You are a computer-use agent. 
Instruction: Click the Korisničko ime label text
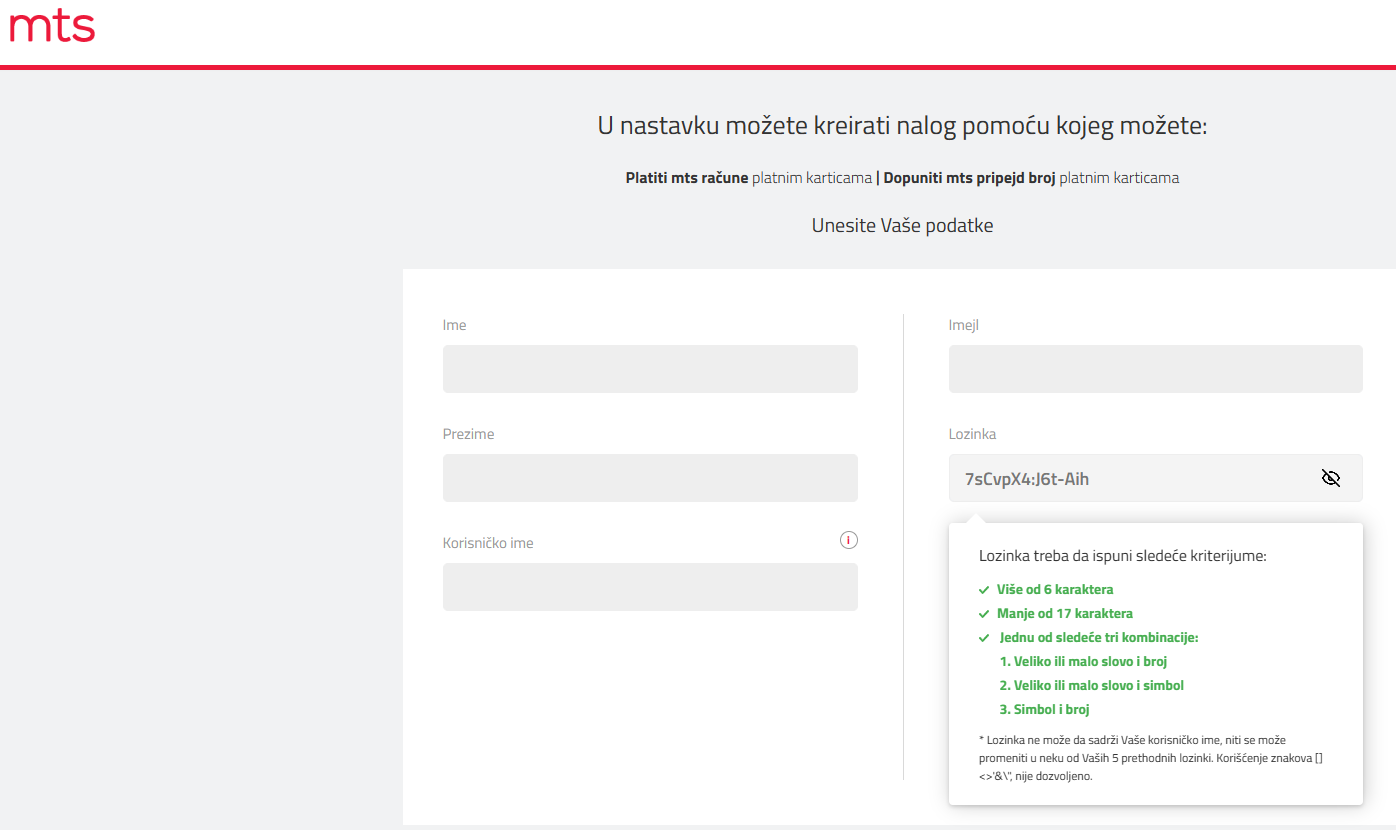point(488,543)
